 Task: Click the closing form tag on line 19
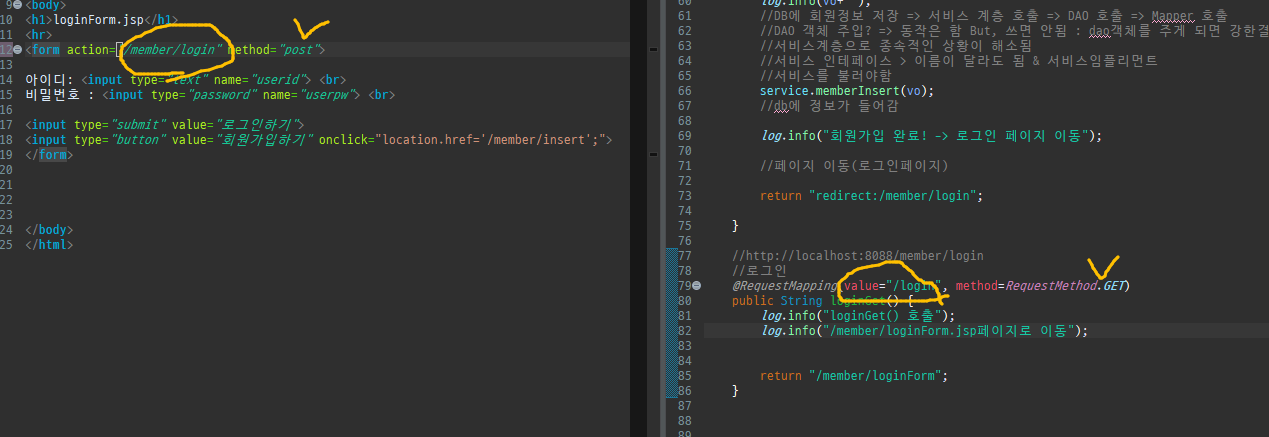pos(49,155)
